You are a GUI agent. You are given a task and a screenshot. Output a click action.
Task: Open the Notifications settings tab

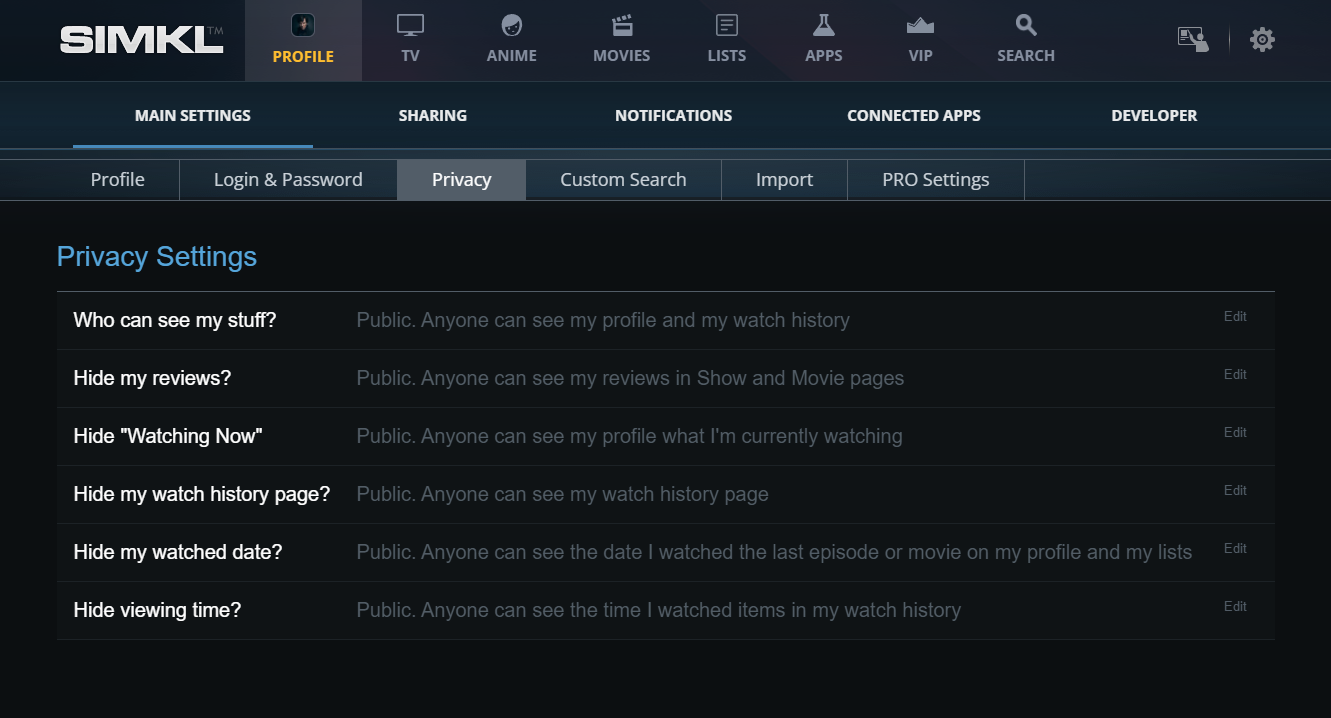673,116
